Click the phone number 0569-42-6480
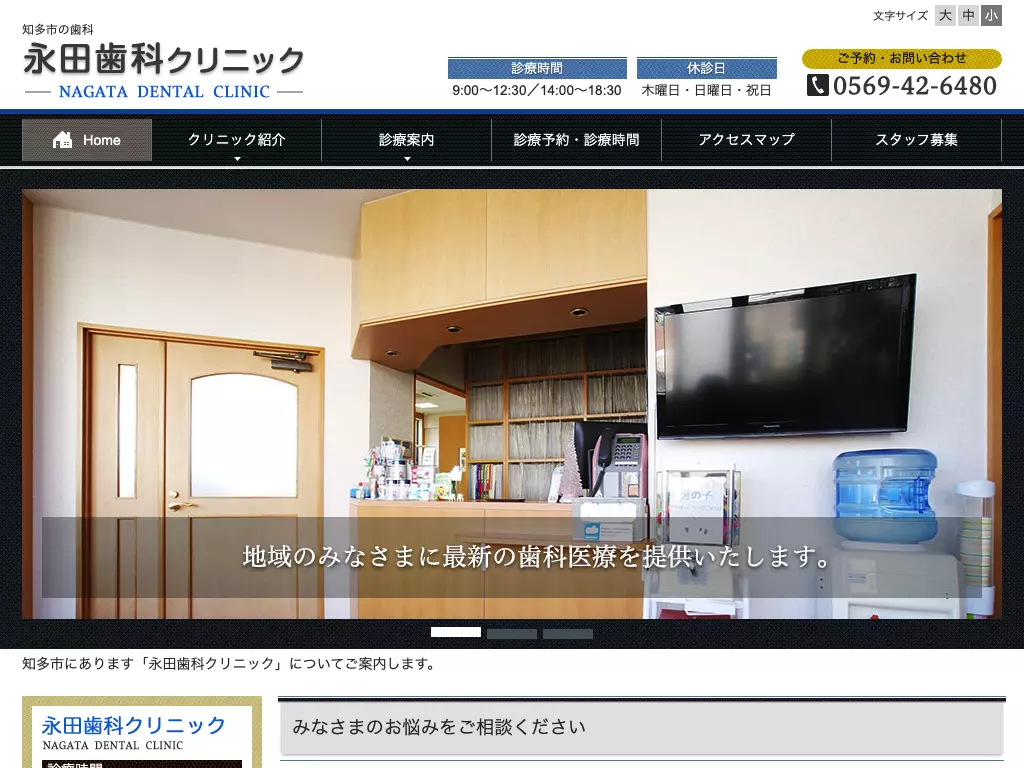Viewport: 1024px width, 768px height. (x=915, y=86)
